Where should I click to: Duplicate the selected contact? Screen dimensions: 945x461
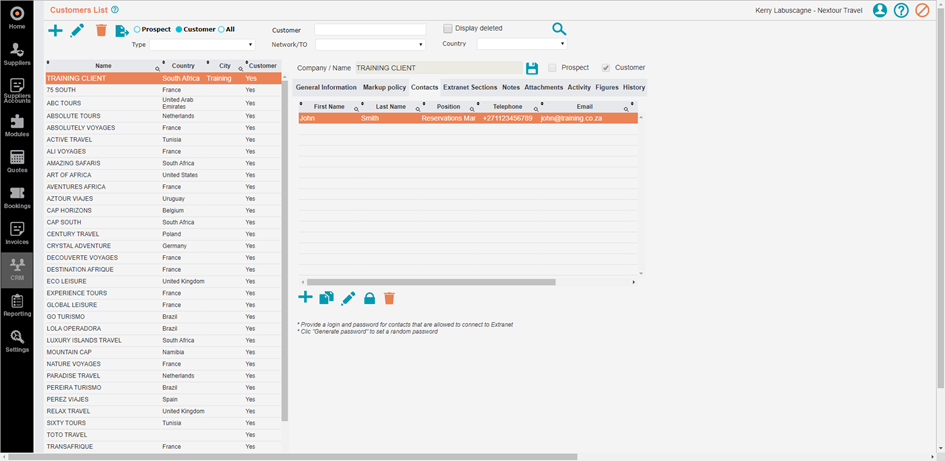click(327, 298)
